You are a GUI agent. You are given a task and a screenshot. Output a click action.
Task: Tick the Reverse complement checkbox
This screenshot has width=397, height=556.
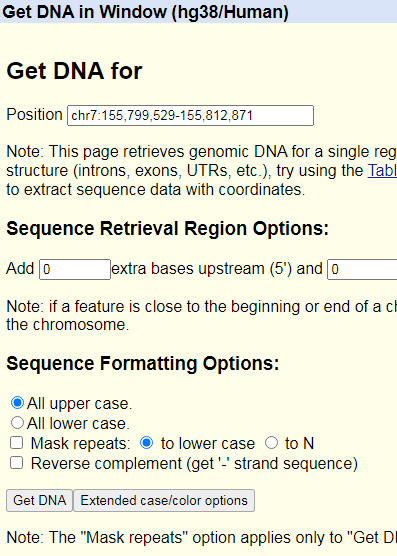(17, 463)
